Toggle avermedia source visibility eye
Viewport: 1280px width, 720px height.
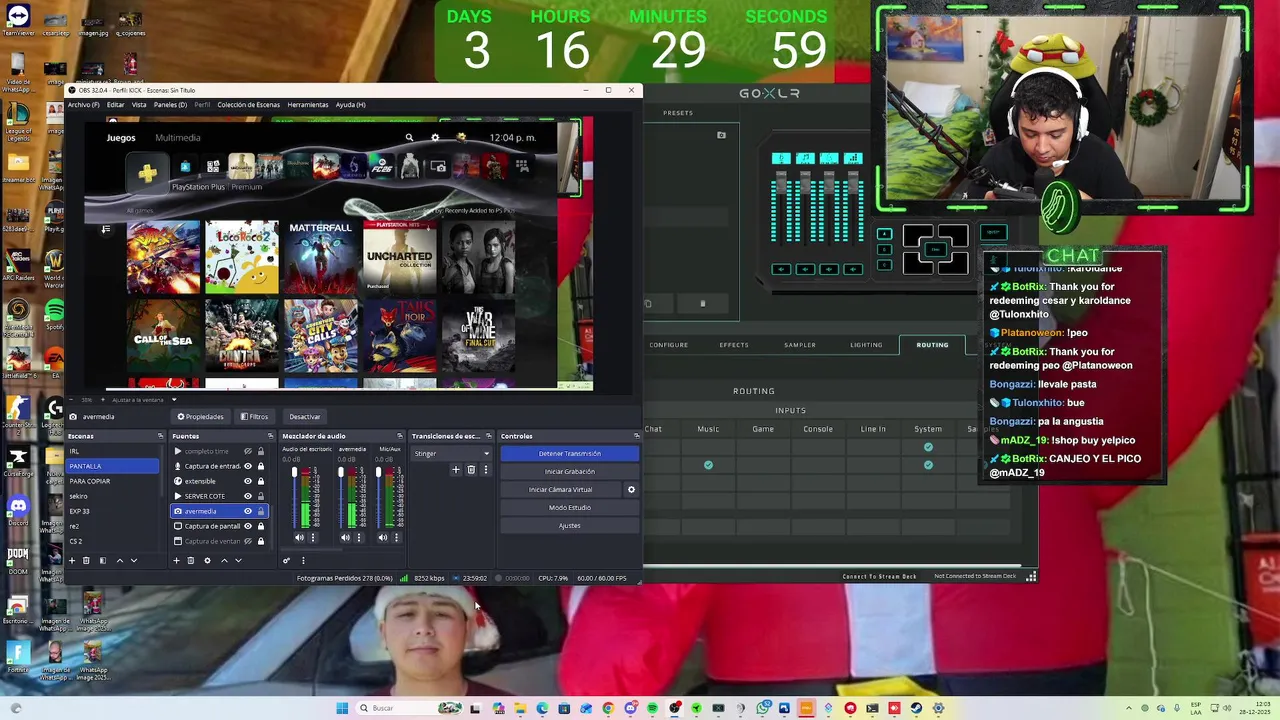[x=248, y=511]
